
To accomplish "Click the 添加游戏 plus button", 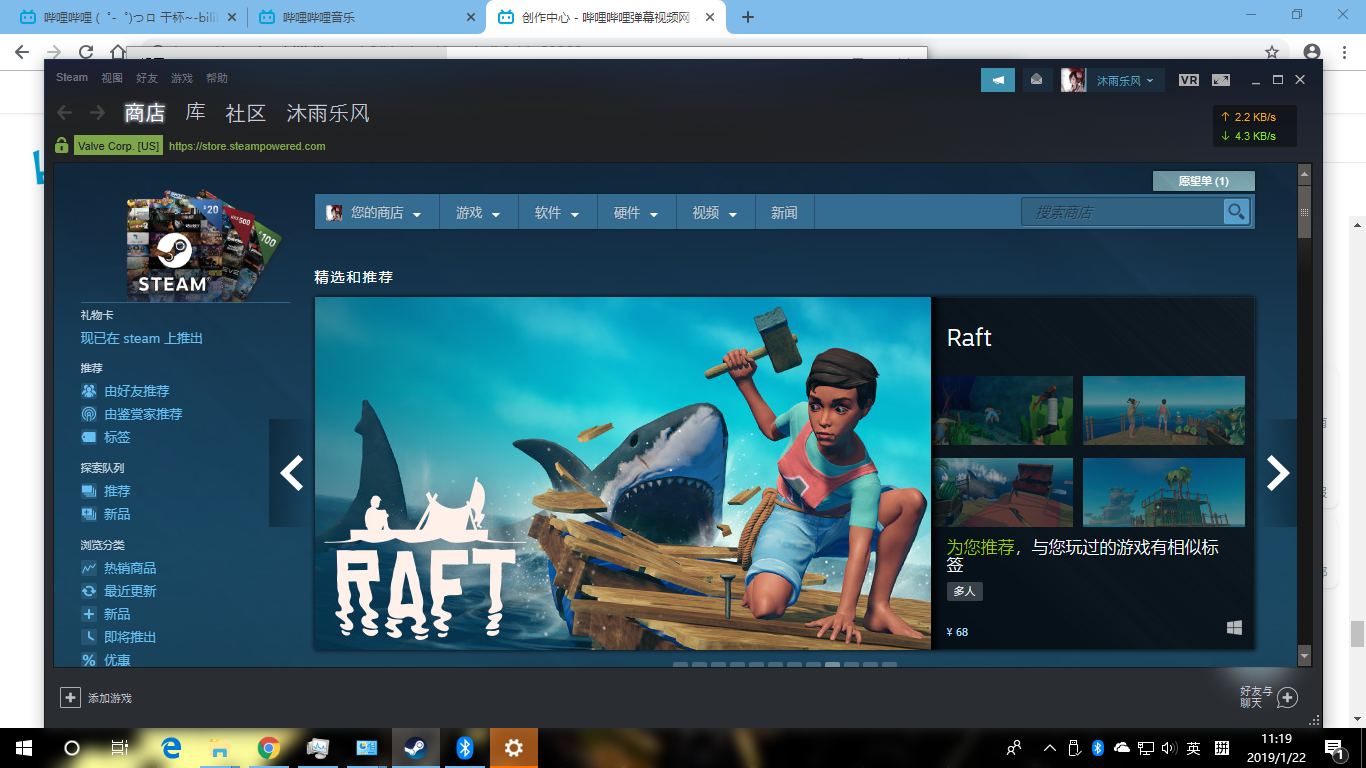I will 70,697.
